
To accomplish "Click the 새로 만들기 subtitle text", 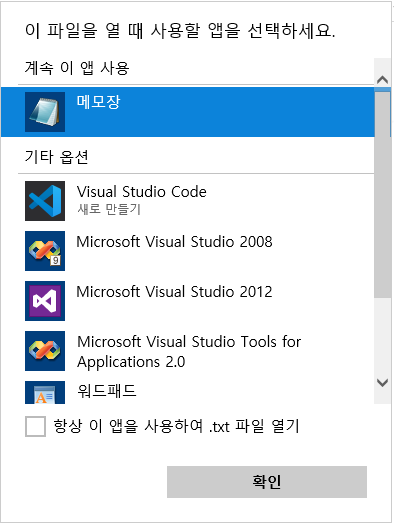I will pos(109,209).
